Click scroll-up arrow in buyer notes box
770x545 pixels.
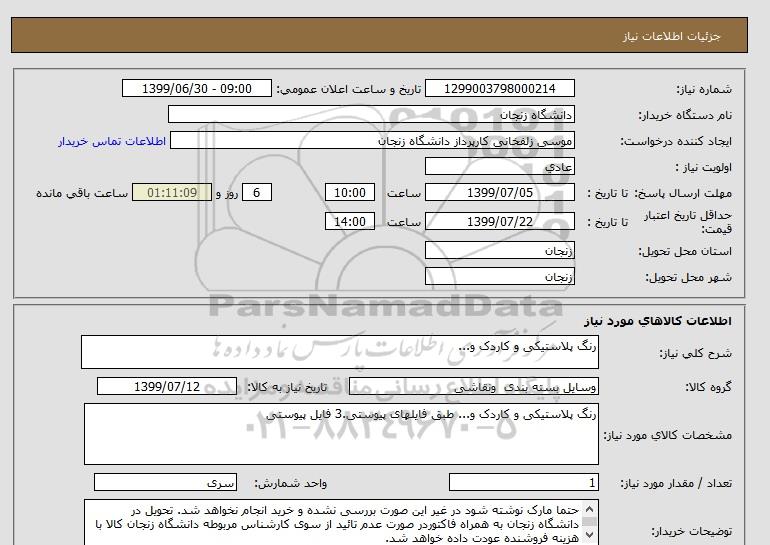pos(590,509)
